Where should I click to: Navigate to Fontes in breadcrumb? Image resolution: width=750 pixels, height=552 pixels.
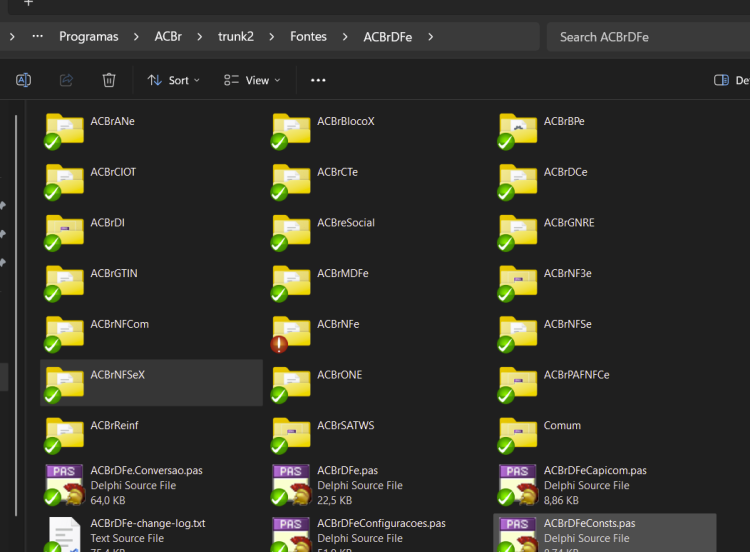pos(308,37)
